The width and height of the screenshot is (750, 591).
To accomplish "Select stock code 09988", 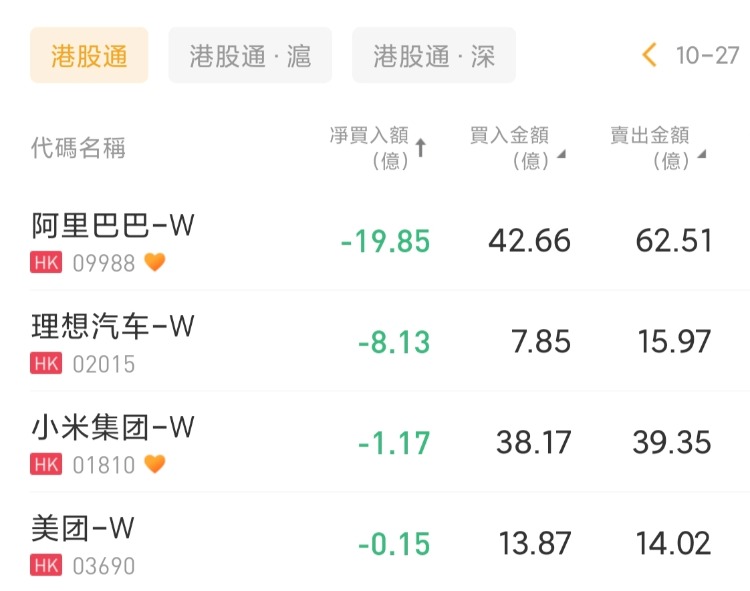I will pyautogui.click(x=104, y=263).
